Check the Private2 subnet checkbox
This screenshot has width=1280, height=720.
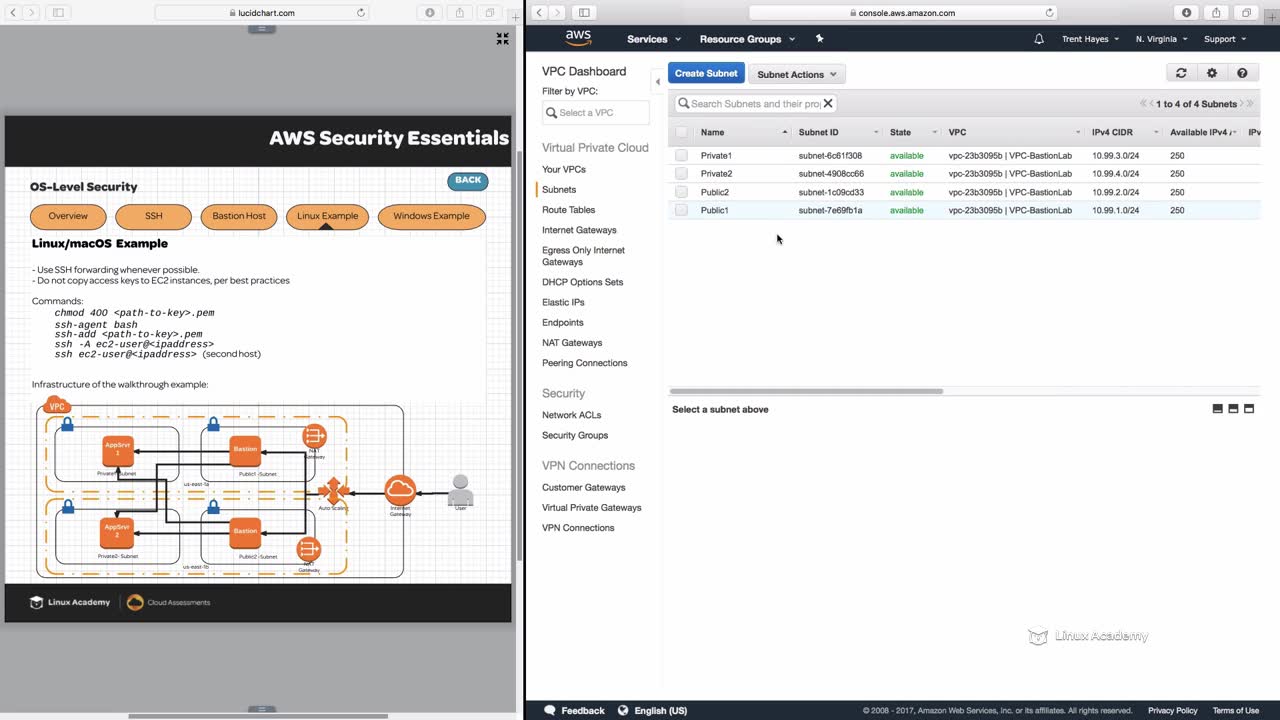pos(681,173)
